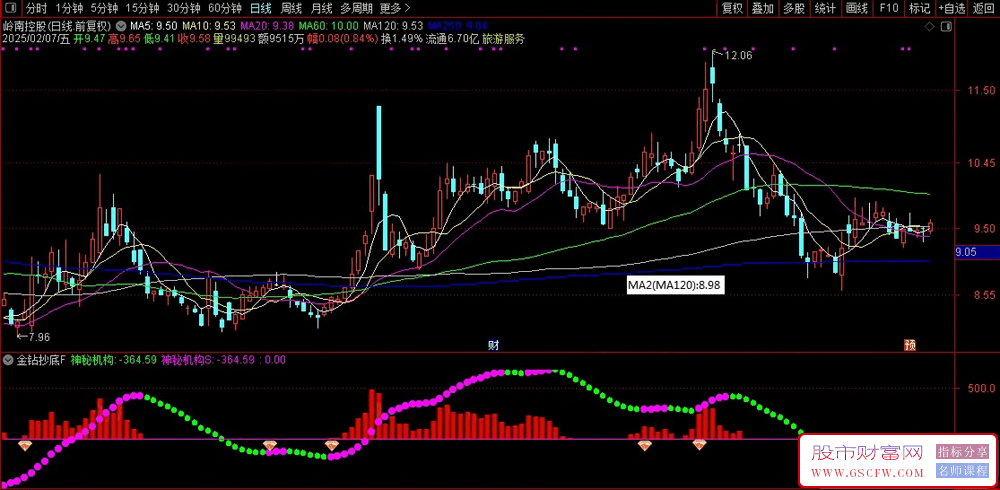Click the 旅游服务 sector label

pyautogui.click(x=504, y=39)
